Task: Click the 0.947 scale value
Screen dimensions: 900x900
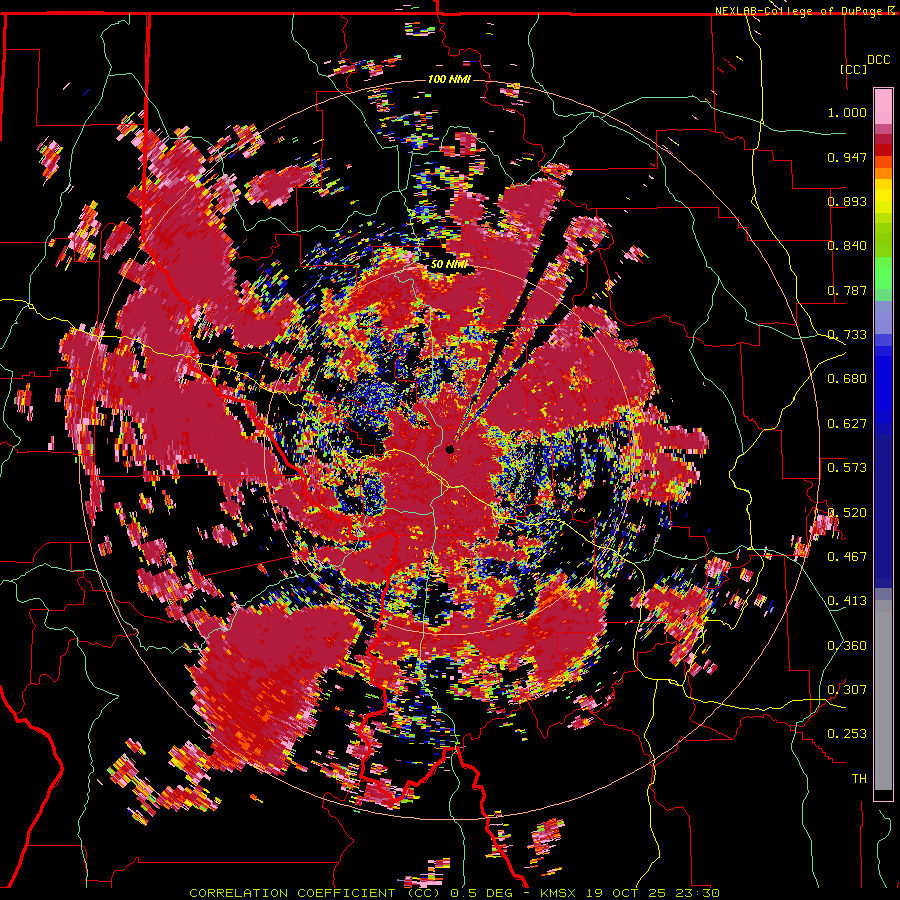Action: (847, 157)
